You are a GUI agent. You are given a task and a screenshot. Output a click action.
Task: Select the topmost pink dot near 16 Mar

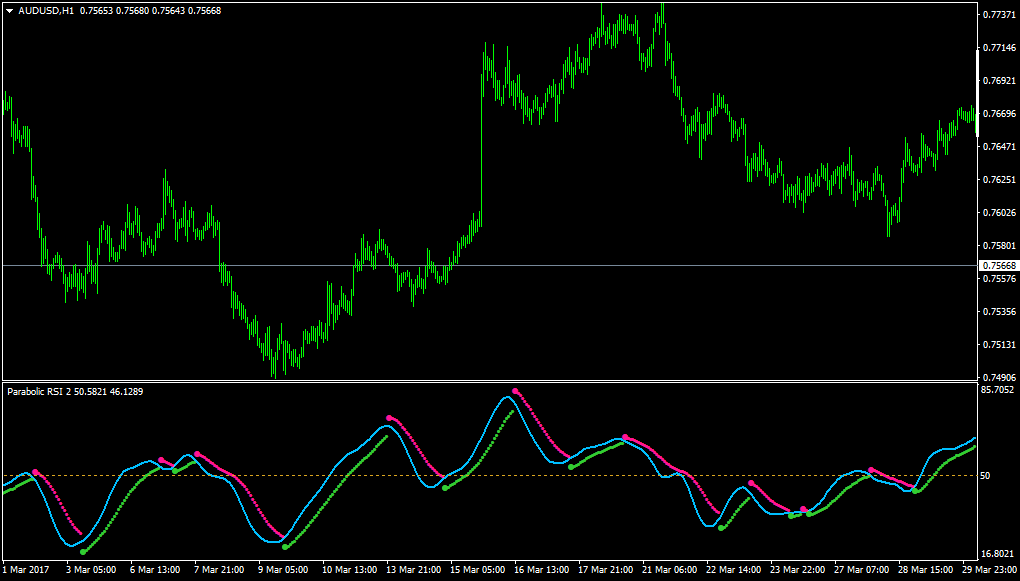pyautogui.click(x=515, y=391)
